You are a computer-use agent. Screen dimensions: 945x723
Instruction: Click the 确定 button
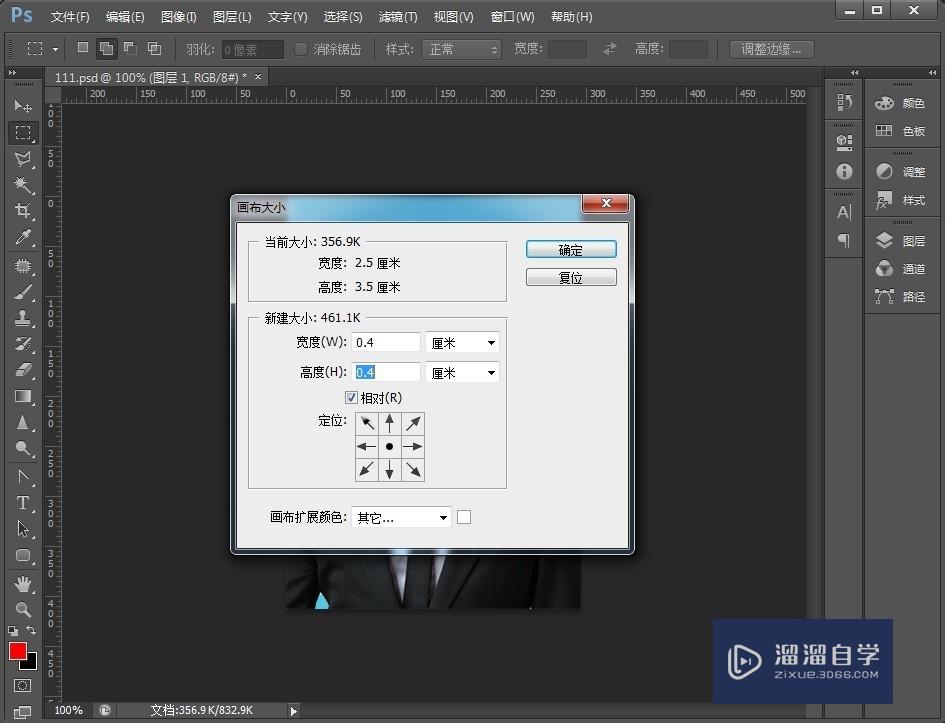[x=571, y=250]
